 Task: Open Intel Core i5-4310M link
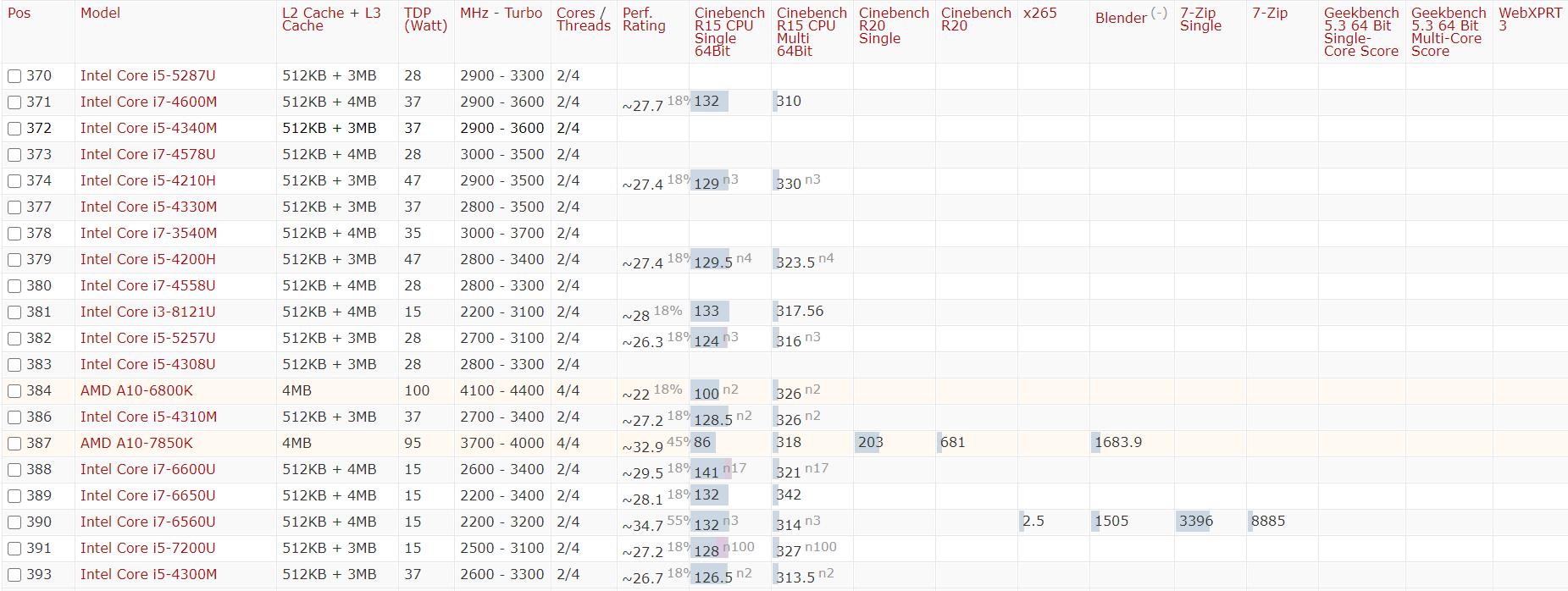click(x=148, y=417)
